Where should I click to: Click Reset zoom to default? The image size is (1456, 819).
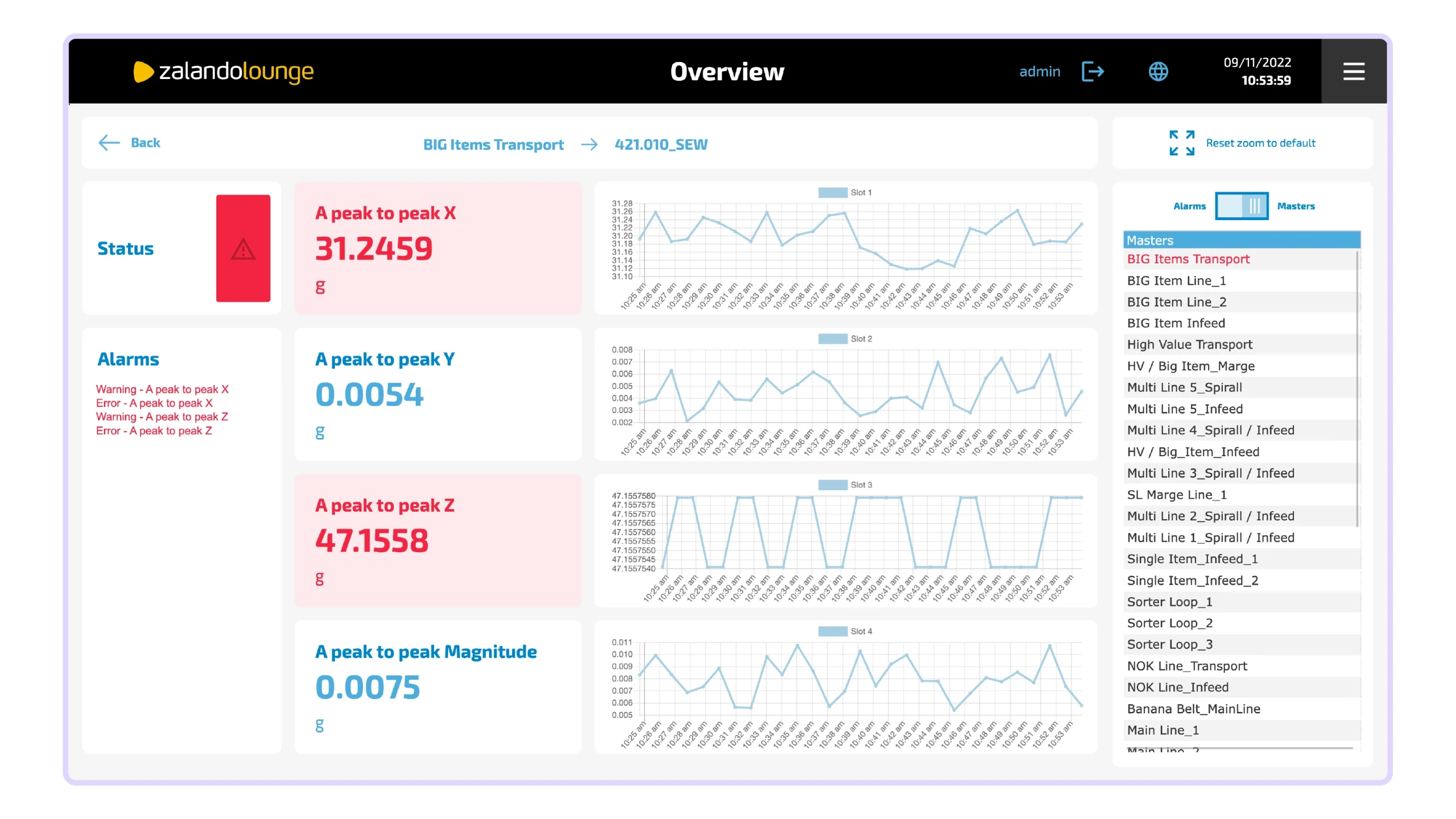pos(1260,143)
